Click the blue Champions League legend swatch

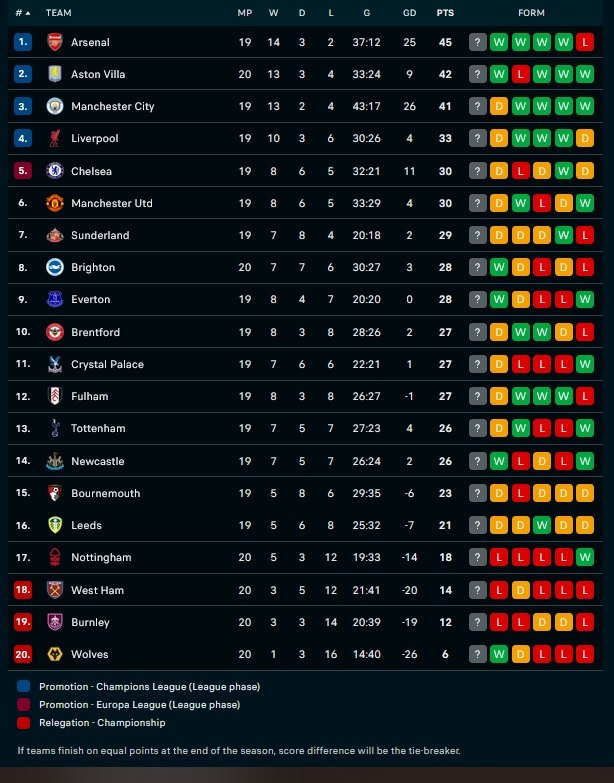pyautogui.click(x=24, y=687)
